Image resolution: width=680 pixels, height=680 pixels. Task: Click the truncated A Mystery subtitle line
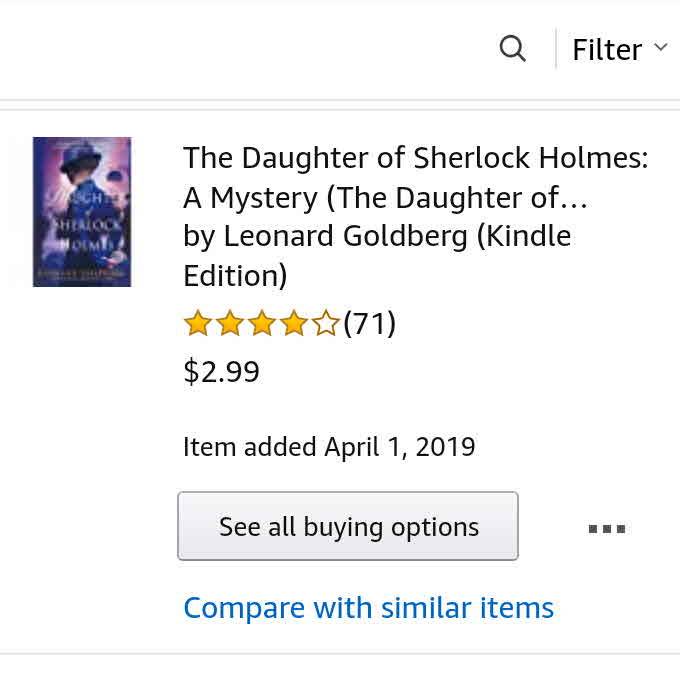385,197
